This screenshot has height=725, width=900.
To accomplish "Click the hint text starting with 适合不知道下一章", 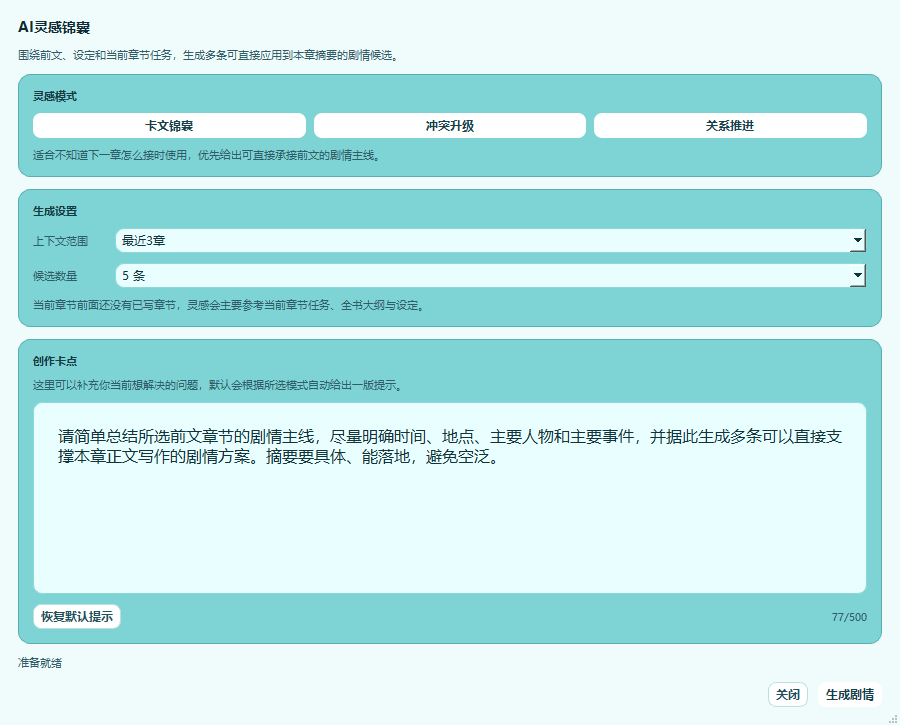I will coord(207,156).
